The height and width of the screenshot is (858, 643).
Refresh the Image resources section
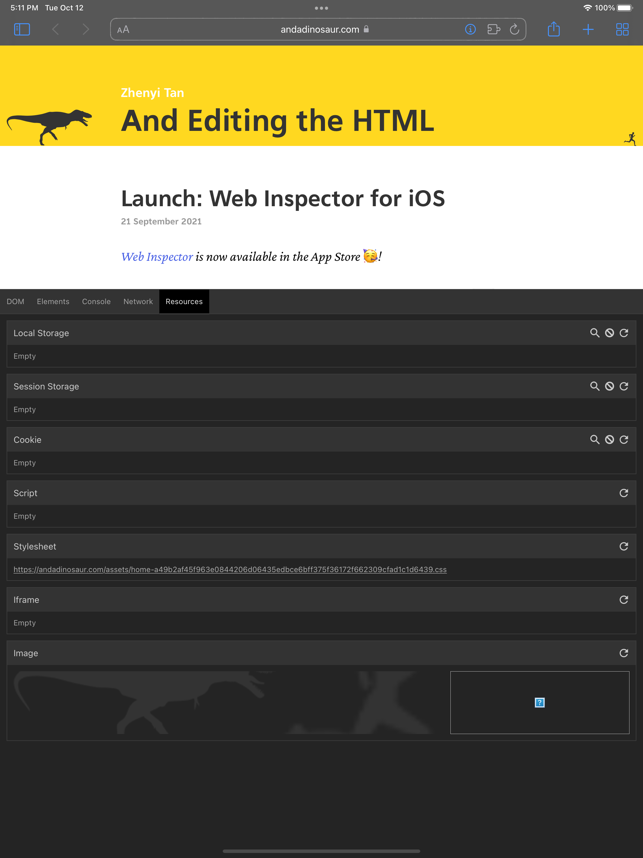pos(623,653)
